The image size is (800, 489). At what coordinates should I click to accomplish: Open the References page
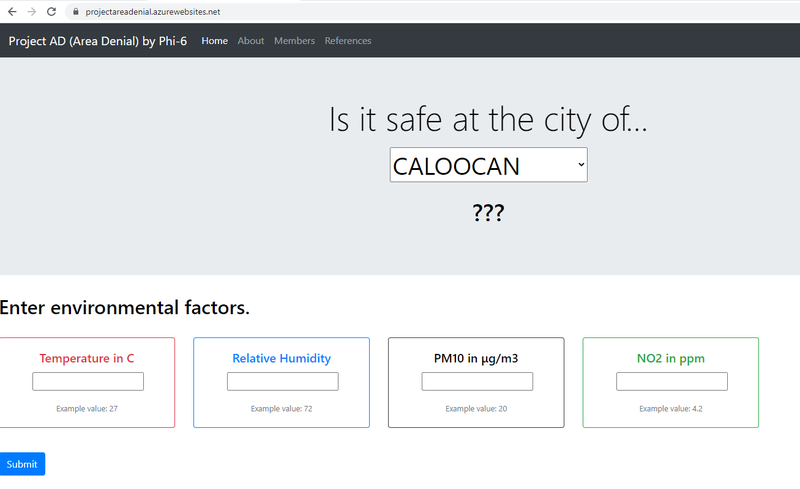[x=348, y=41]
